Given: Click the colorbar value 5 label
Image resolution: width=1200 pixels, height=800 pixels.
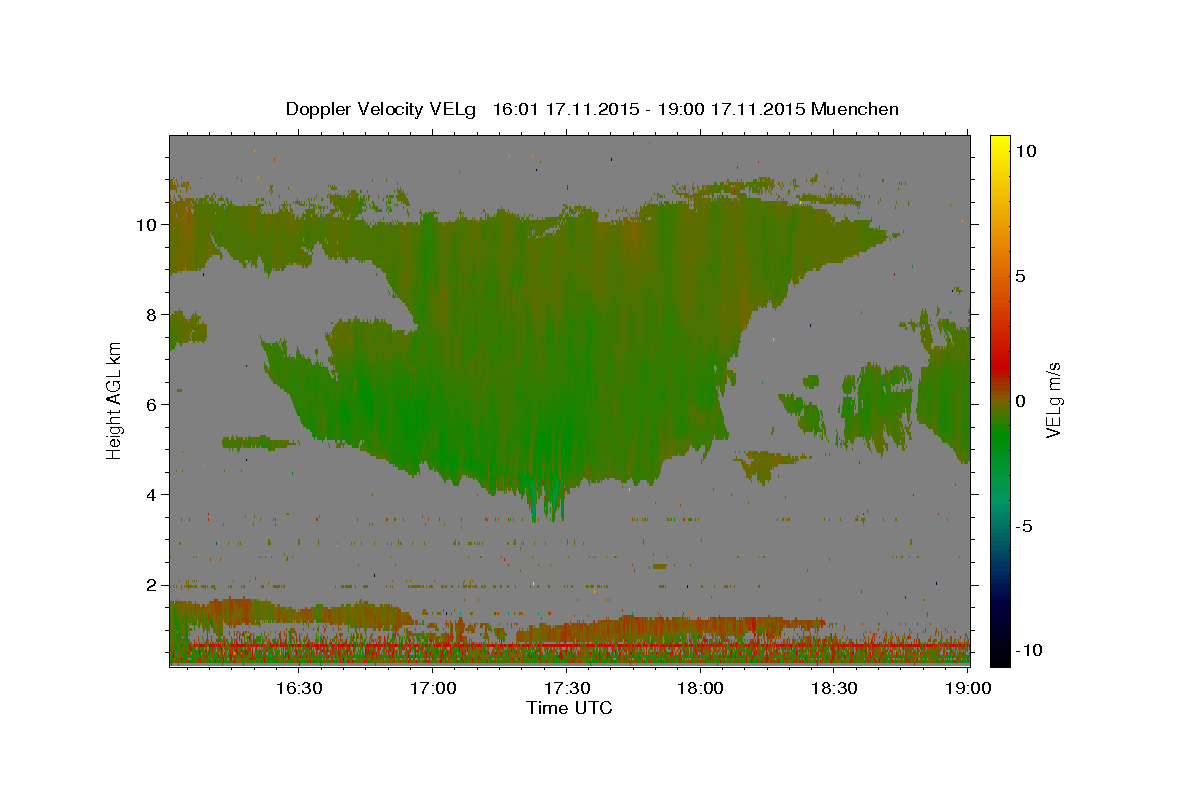Looking at the screenshot, I should pos(1021,276).
